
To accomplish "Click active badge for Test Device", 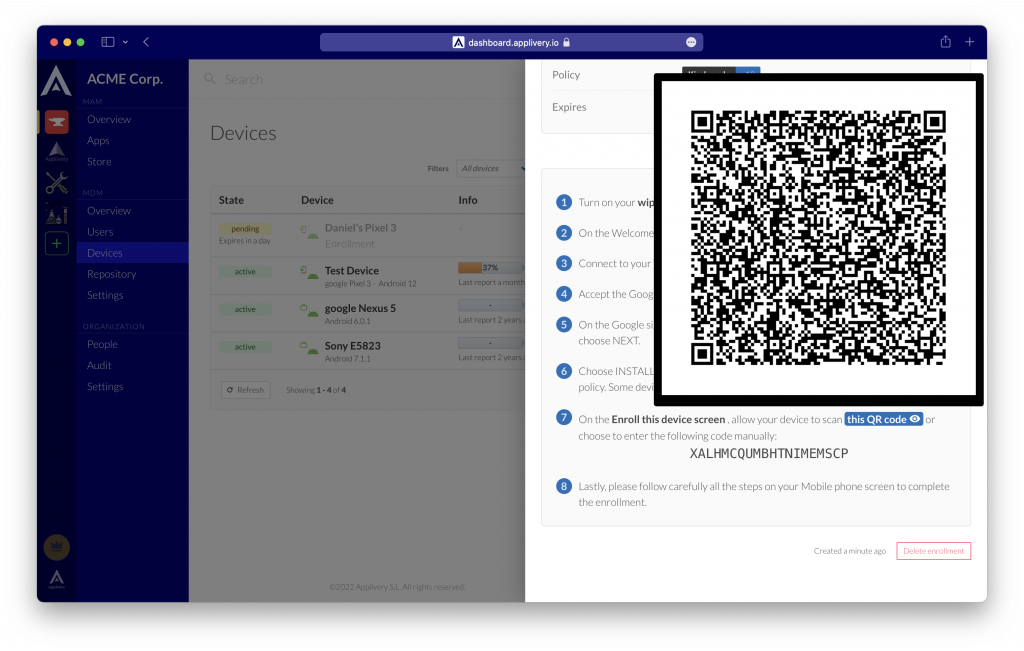I will click(x=245, y=272).
